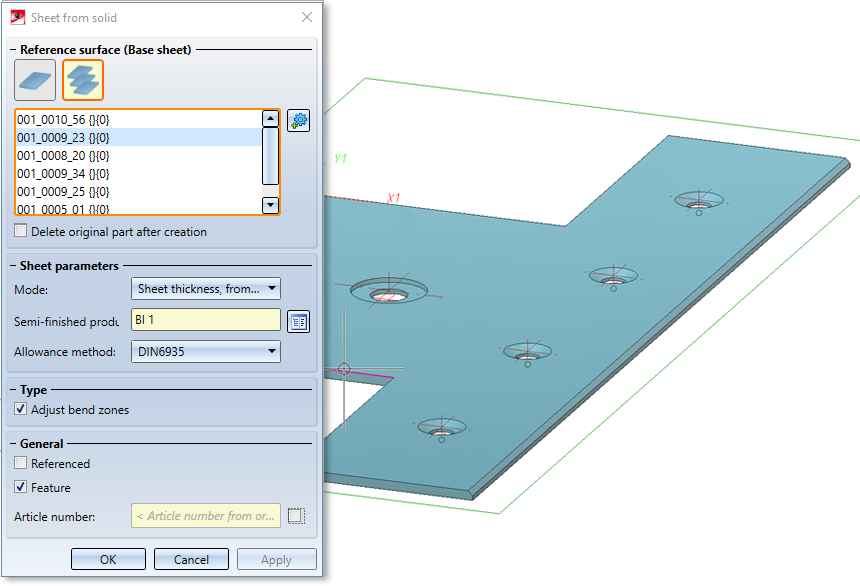Image resolution: width=860 pixels, height=586 pixels.
Task: Expand the Allowance method DIN6935 dropdown
Action: 206,351
